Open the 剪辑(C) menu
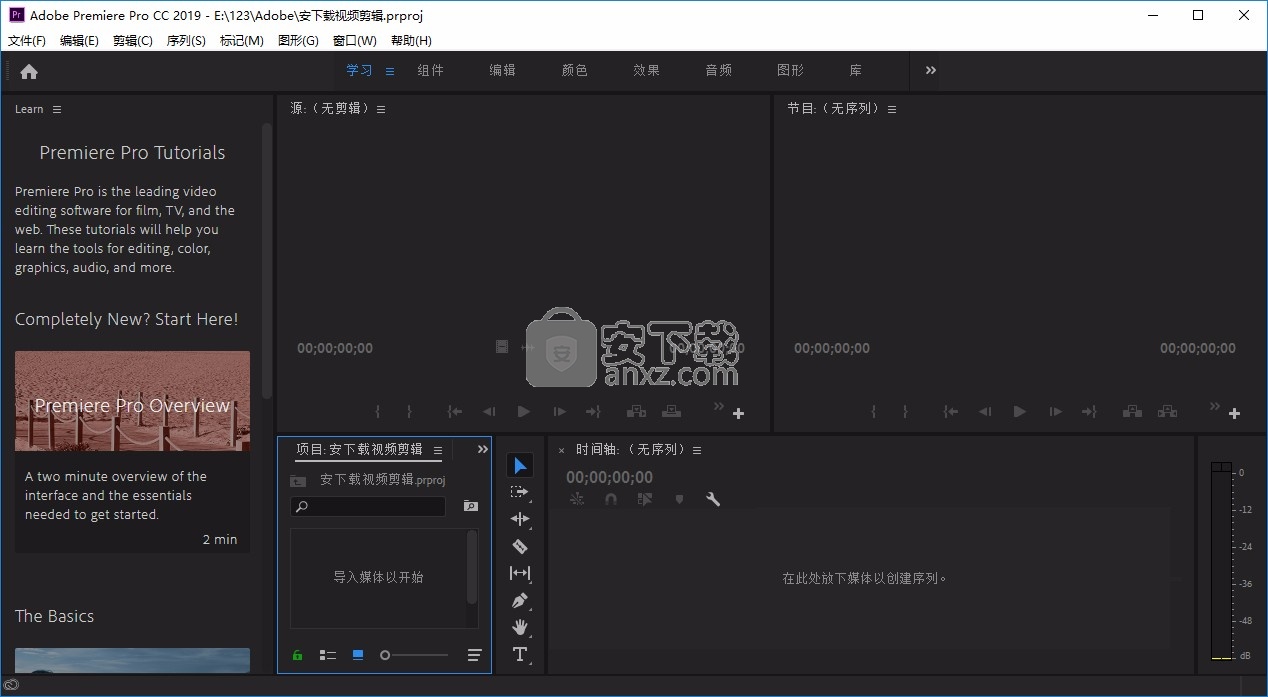1268x697 pixels. [133, 41]
